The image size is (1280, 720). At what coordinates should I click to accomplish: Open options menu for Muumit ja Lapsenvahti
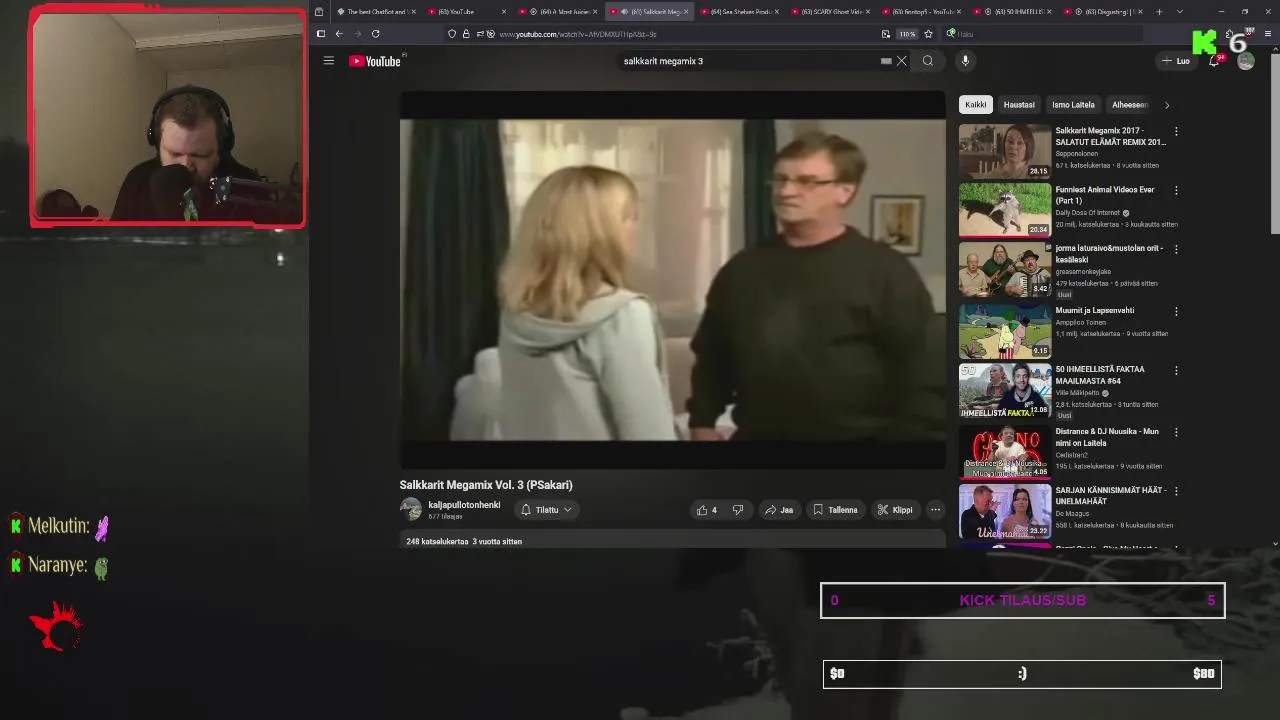1176,311
